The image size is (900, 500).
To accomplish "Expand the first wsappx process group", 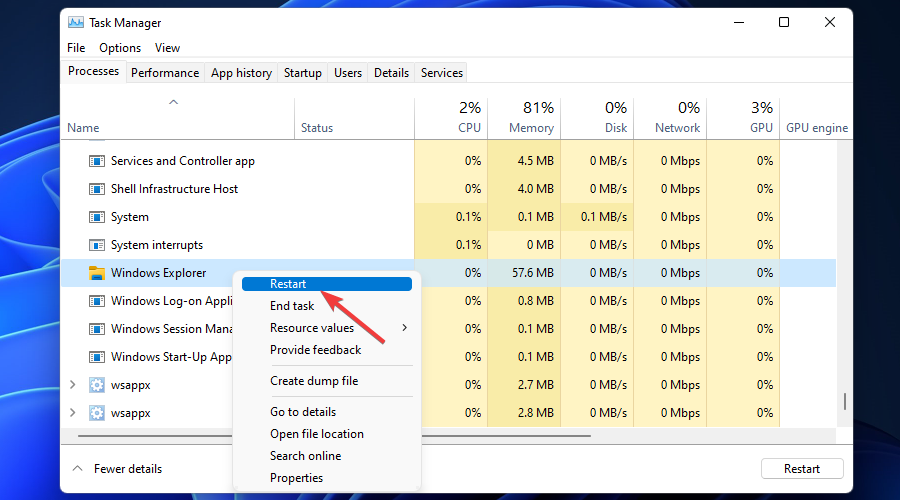I will click(73, 385).
